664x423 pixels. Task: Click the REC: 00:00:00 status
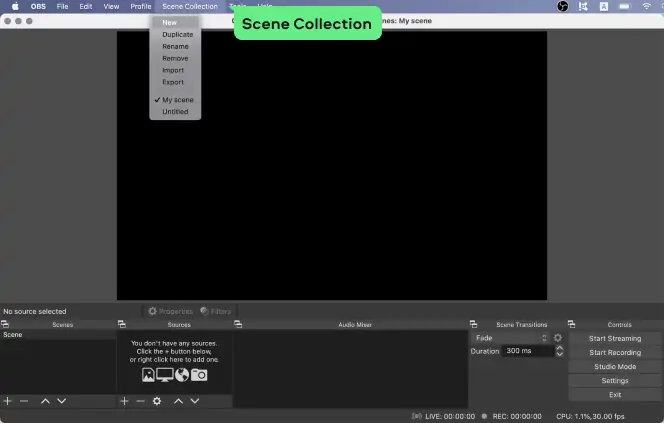[x=517, y=417]
